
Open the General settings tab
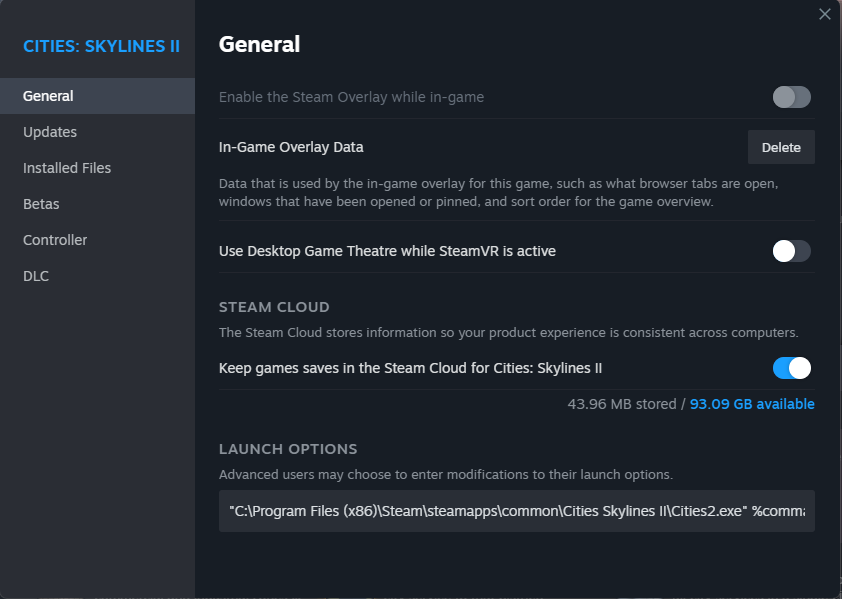[x=97, y=96]
